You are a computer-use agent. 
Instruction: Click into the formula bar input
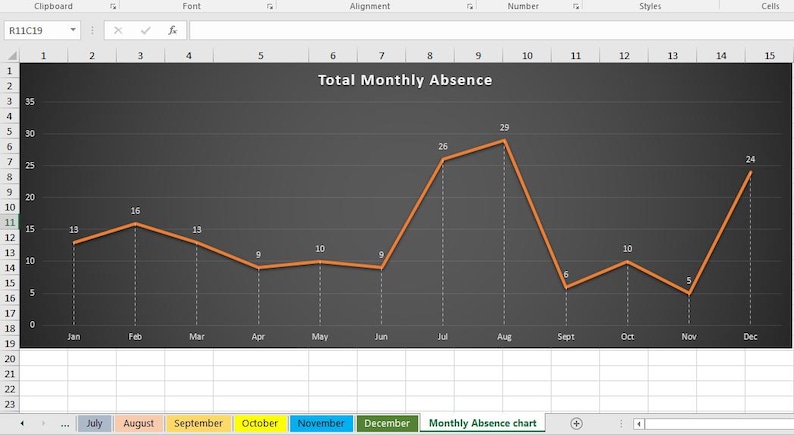pos(491,30)
